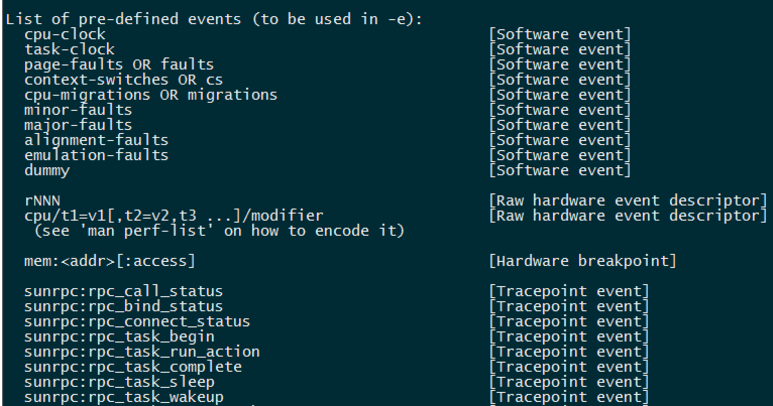
Task: Select sunrpc:rpc_call_status tracepoint
Action: click(123, 291)
